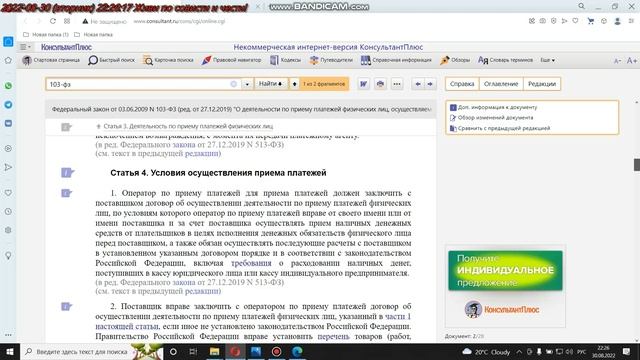Open the browser sidebar settings gear

8,230
